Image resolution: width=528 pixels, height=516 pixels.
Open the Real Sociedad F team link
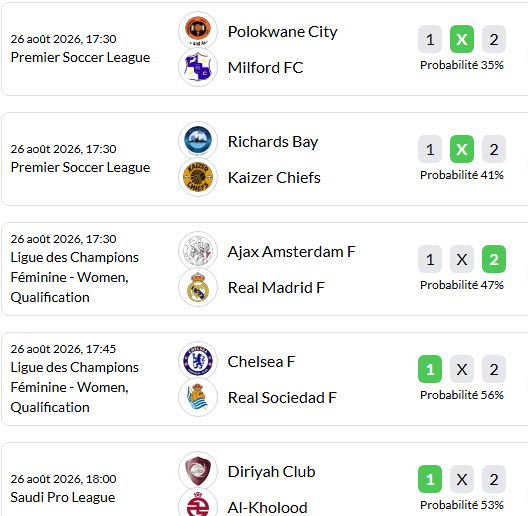pyautogui.click(x=282, y=397)
